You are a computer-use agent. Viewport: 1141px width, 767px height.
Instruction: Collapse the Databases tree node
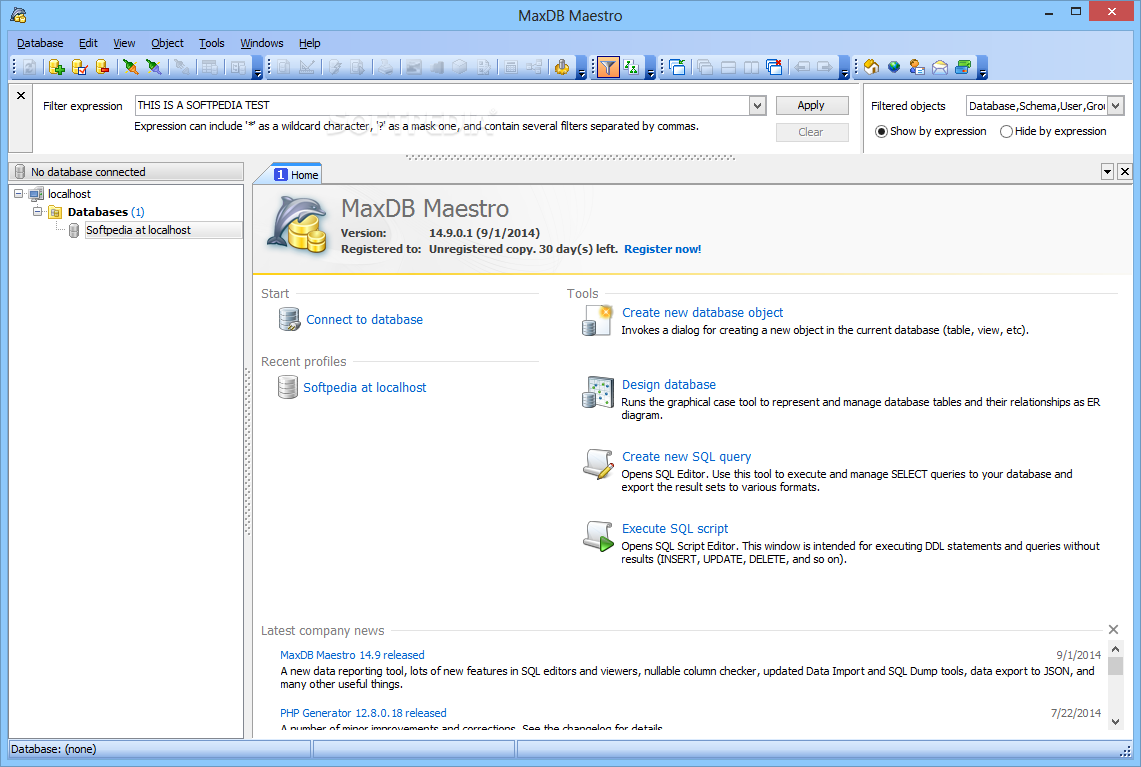click(x=37, y=212)
